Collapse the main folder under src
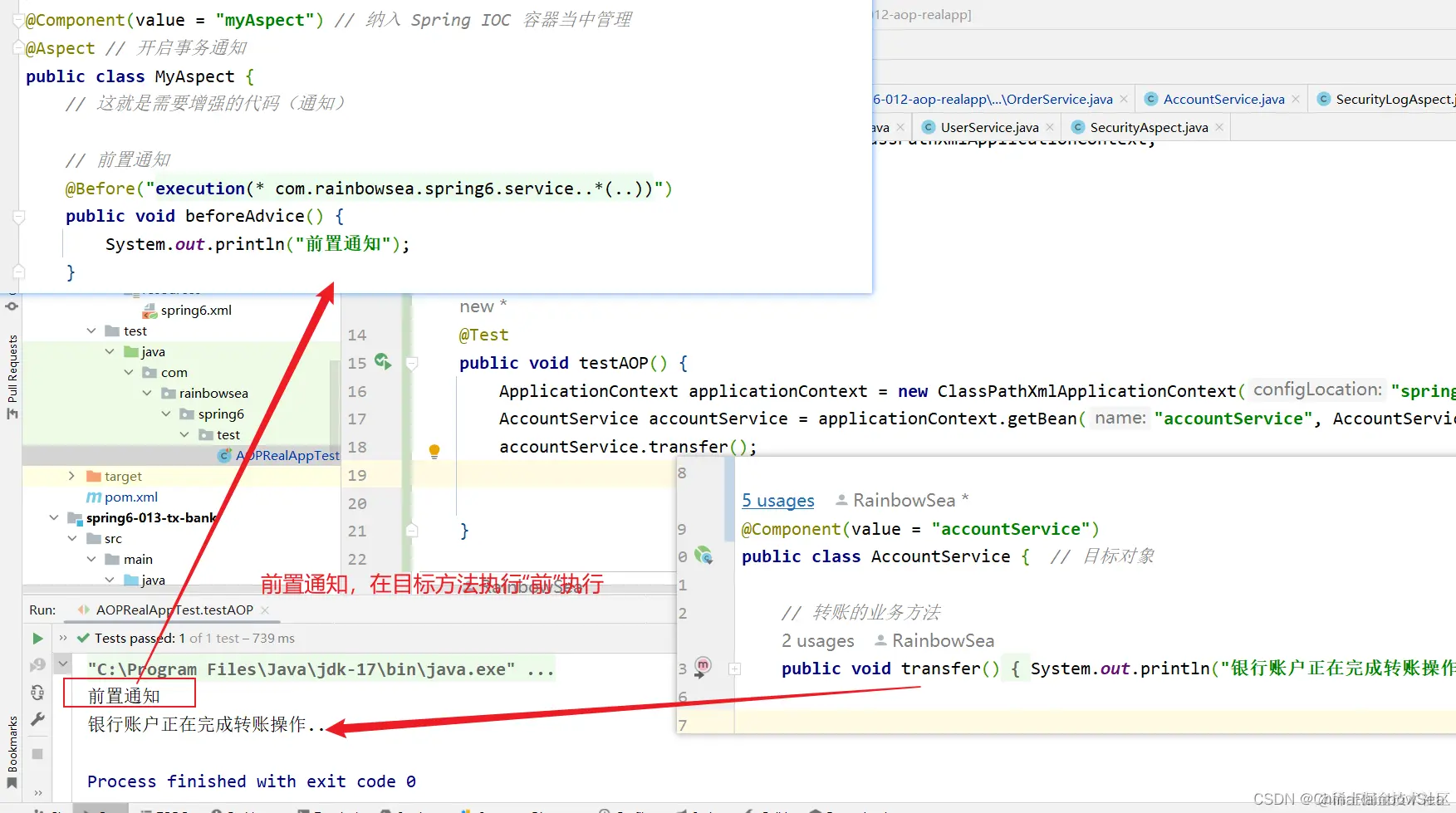Viewport: 1456px width, 813px height. [91, 560]
